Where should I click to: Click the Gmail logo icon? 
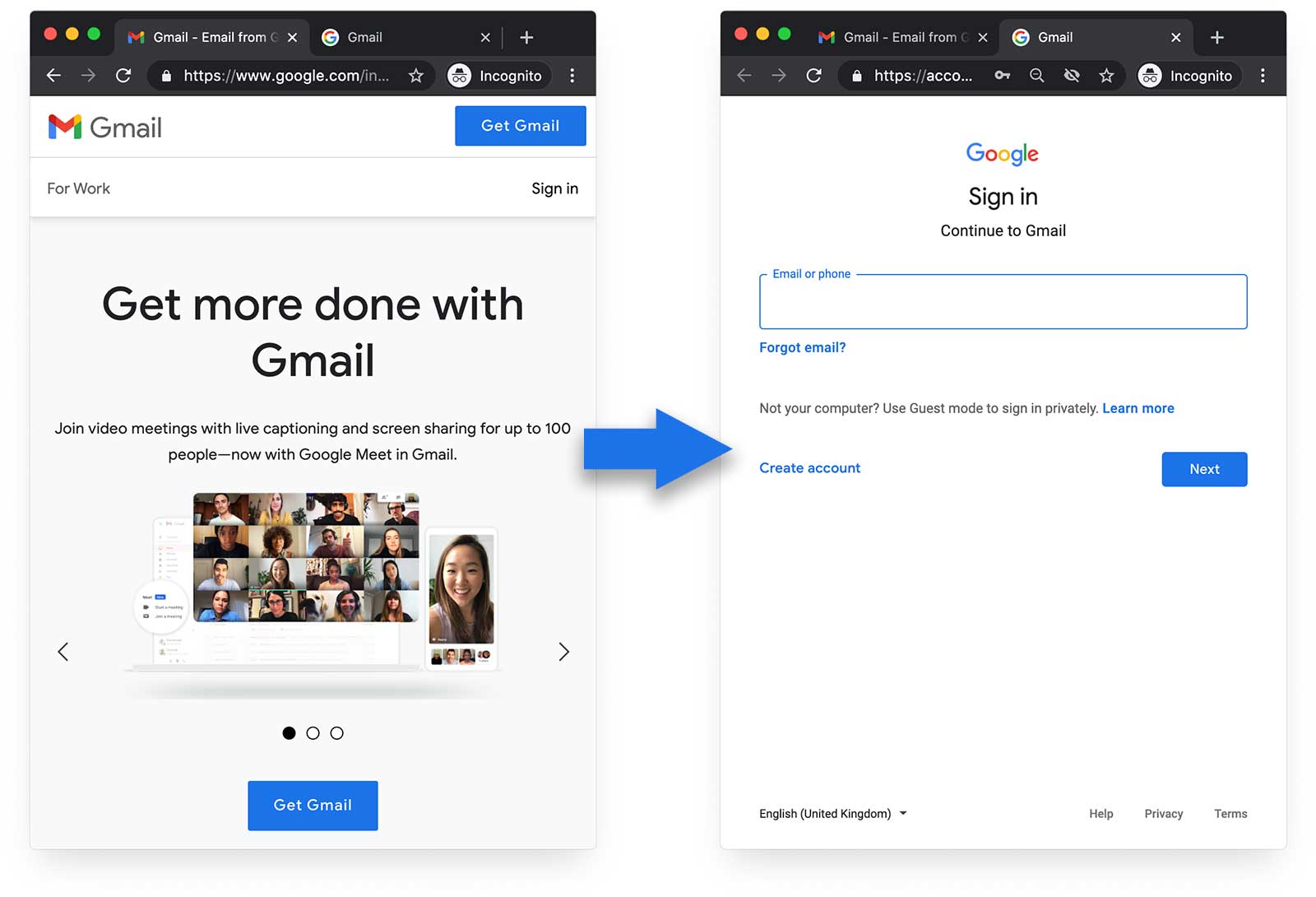click(x=64, y=127)
